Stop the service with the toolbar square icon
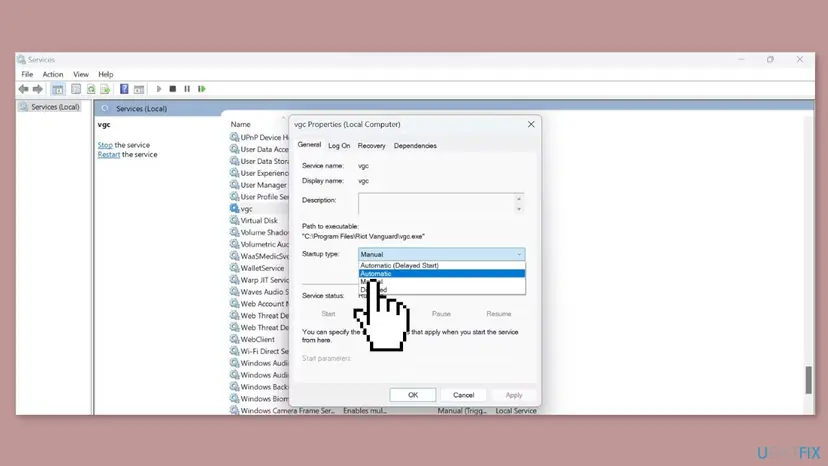Viewport: 828px width, 466px height. pyautogui.click(x=173, y=89)
